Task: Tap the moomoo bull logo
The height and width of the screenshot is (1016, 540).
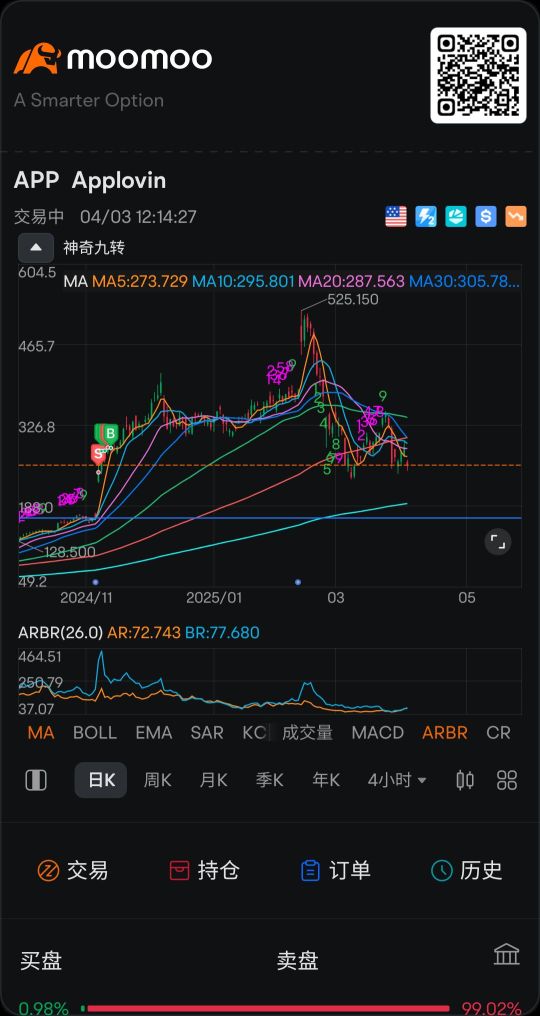Action: (x=37, y=58)
